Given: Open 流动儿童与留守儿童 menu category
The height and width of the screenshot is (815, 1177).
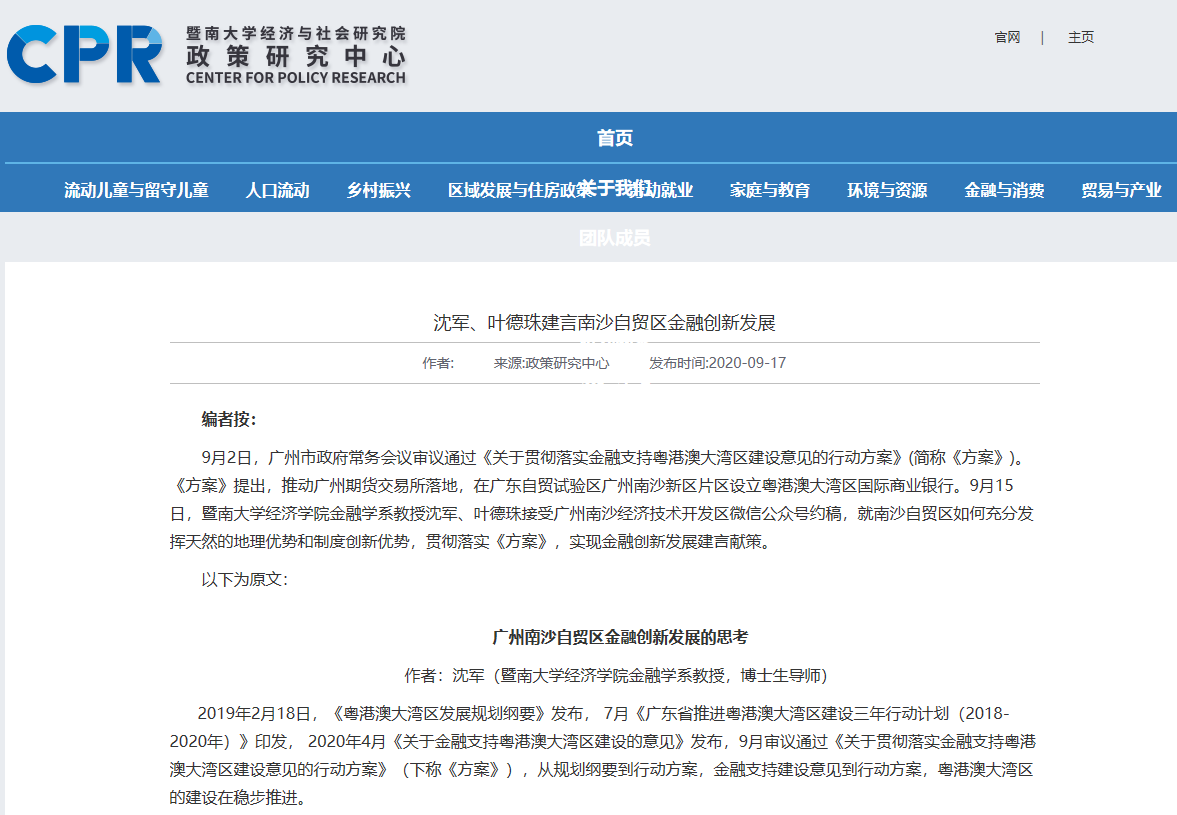Looking at the screenshot, I should coord(136,191).
